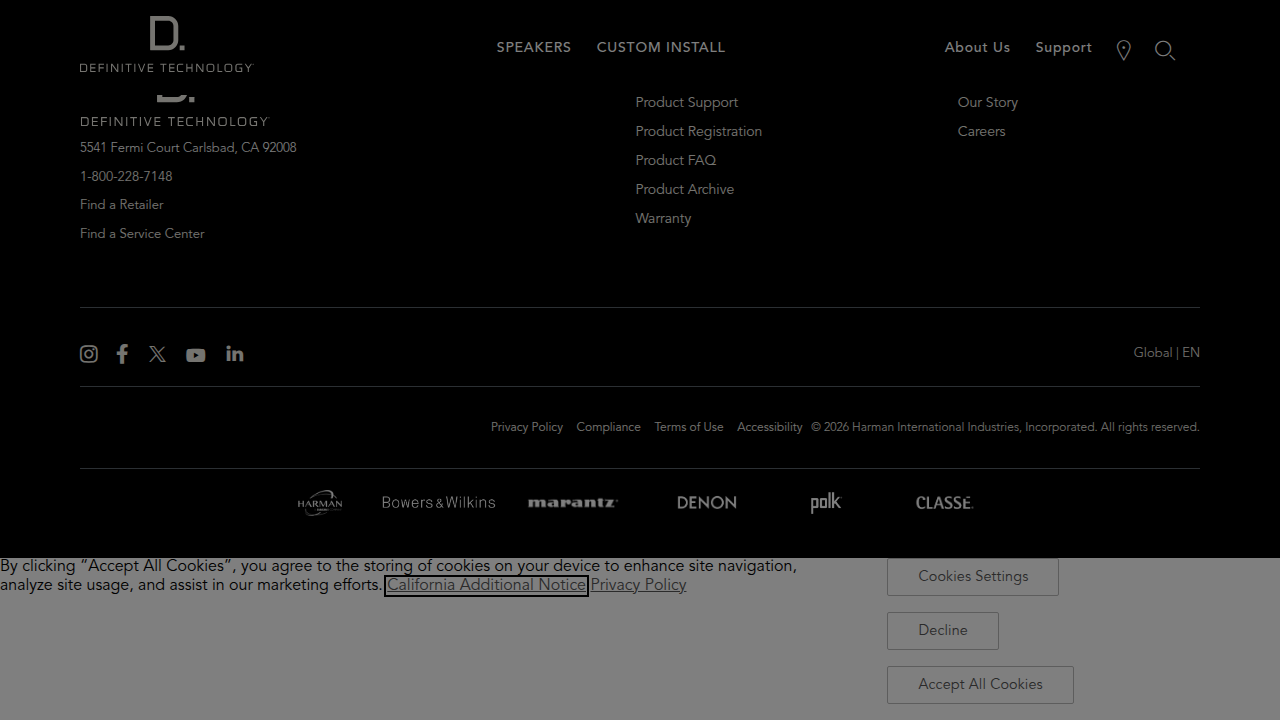Click the Accept All Cookies button

coord(980,685)
